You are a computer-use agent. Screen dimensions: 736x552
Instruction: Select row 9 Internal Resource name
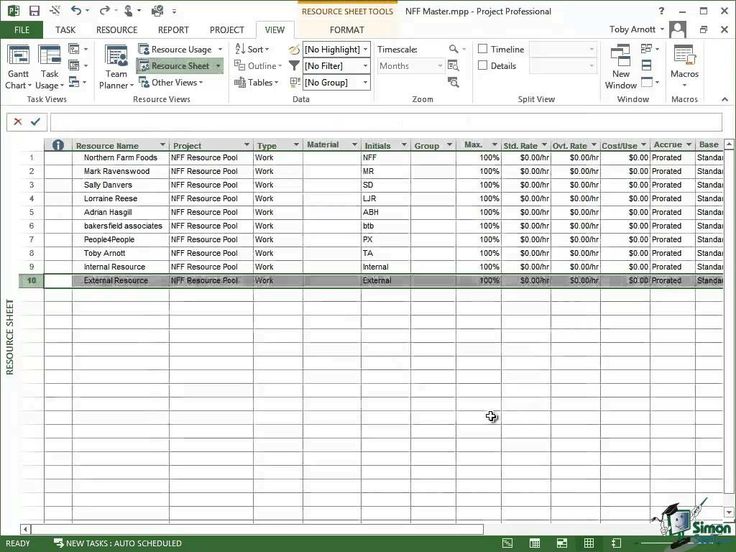tap(121, 267)
